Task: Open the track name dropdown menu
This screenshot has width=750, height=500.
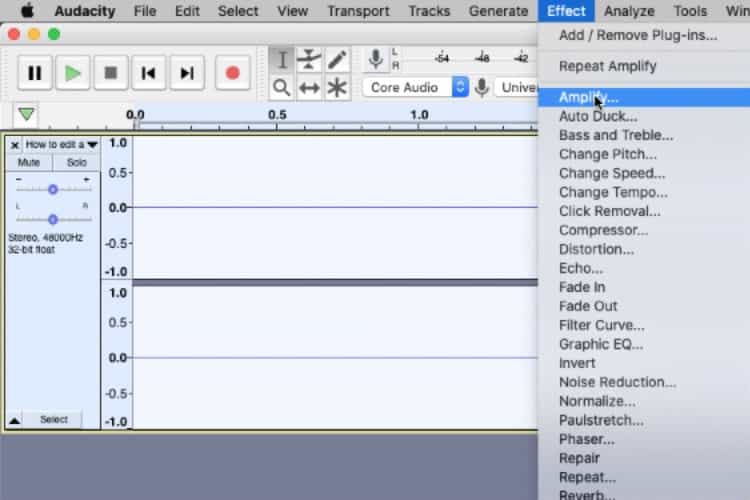Action: tap(62, 144)
